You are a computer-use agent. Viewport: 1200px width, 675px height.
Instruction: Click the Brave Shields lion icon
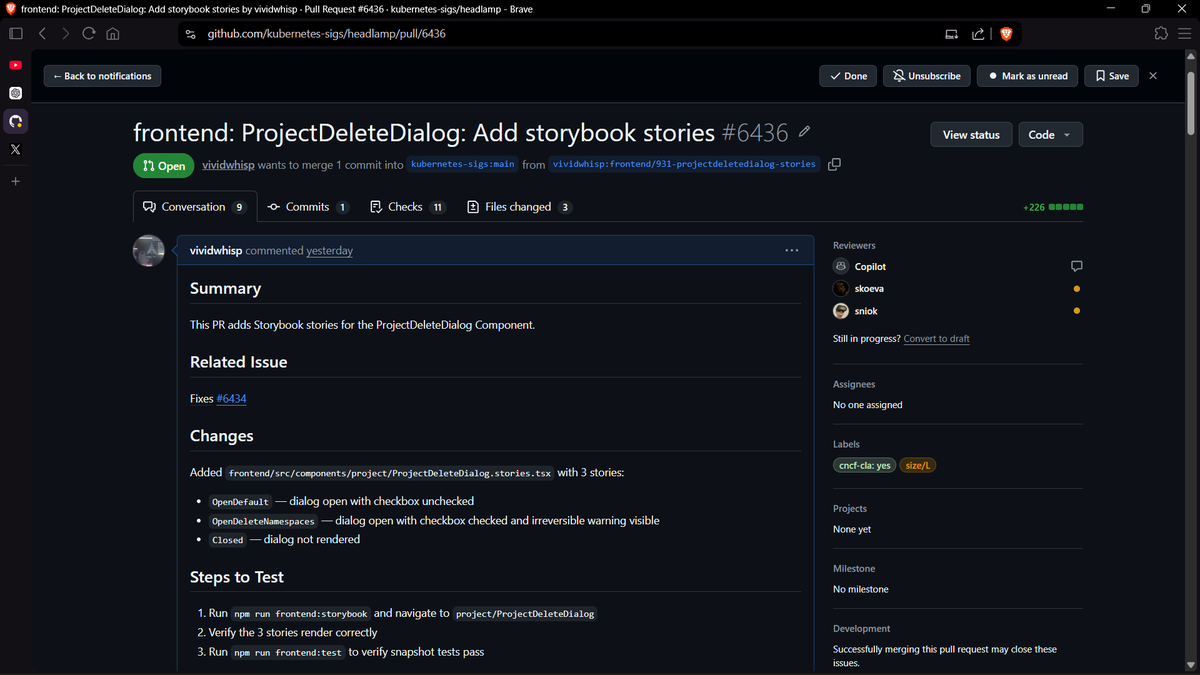1006,34
